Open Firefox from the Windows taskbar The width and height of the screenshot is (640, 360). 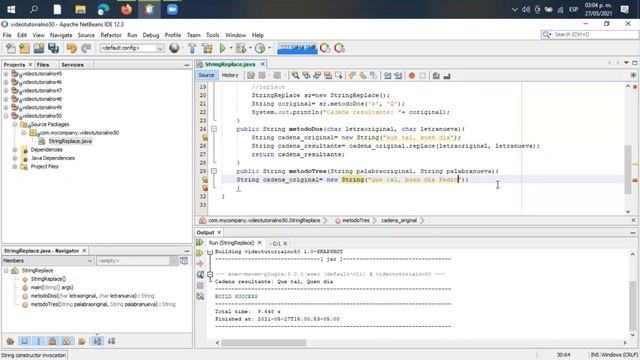point(126,9)
